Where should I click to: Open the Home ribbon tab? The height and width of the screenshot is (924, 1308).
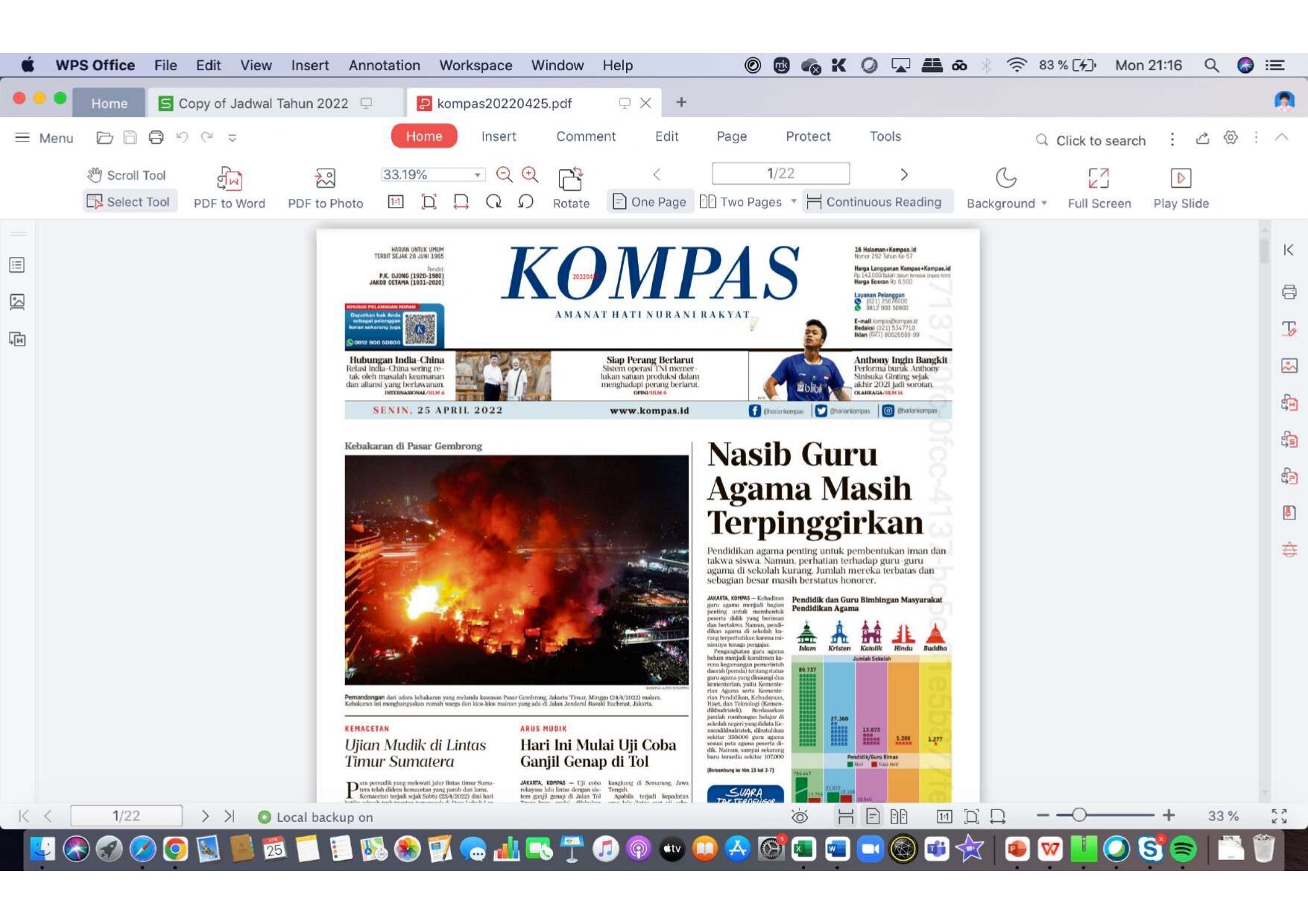(x=424, y=136)
